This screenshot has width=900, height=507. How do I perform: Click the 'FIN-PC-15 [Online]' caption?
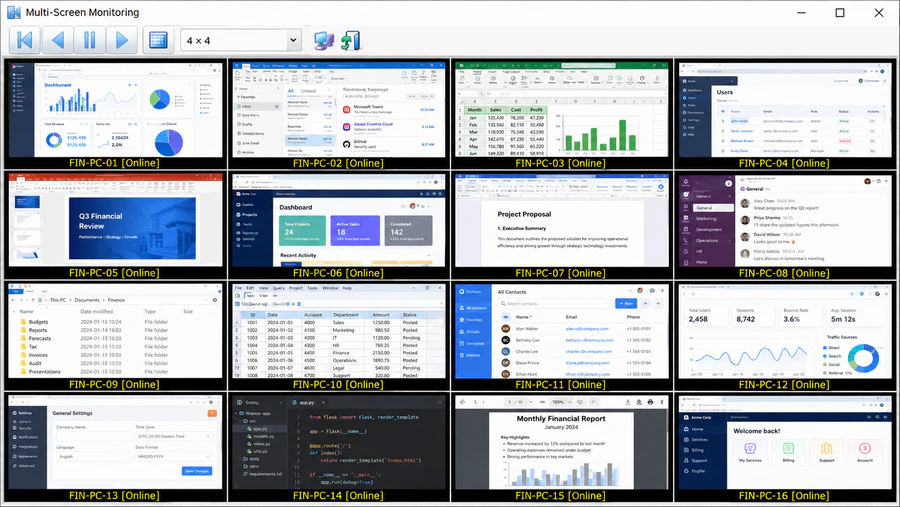click(x=560, y=496)
